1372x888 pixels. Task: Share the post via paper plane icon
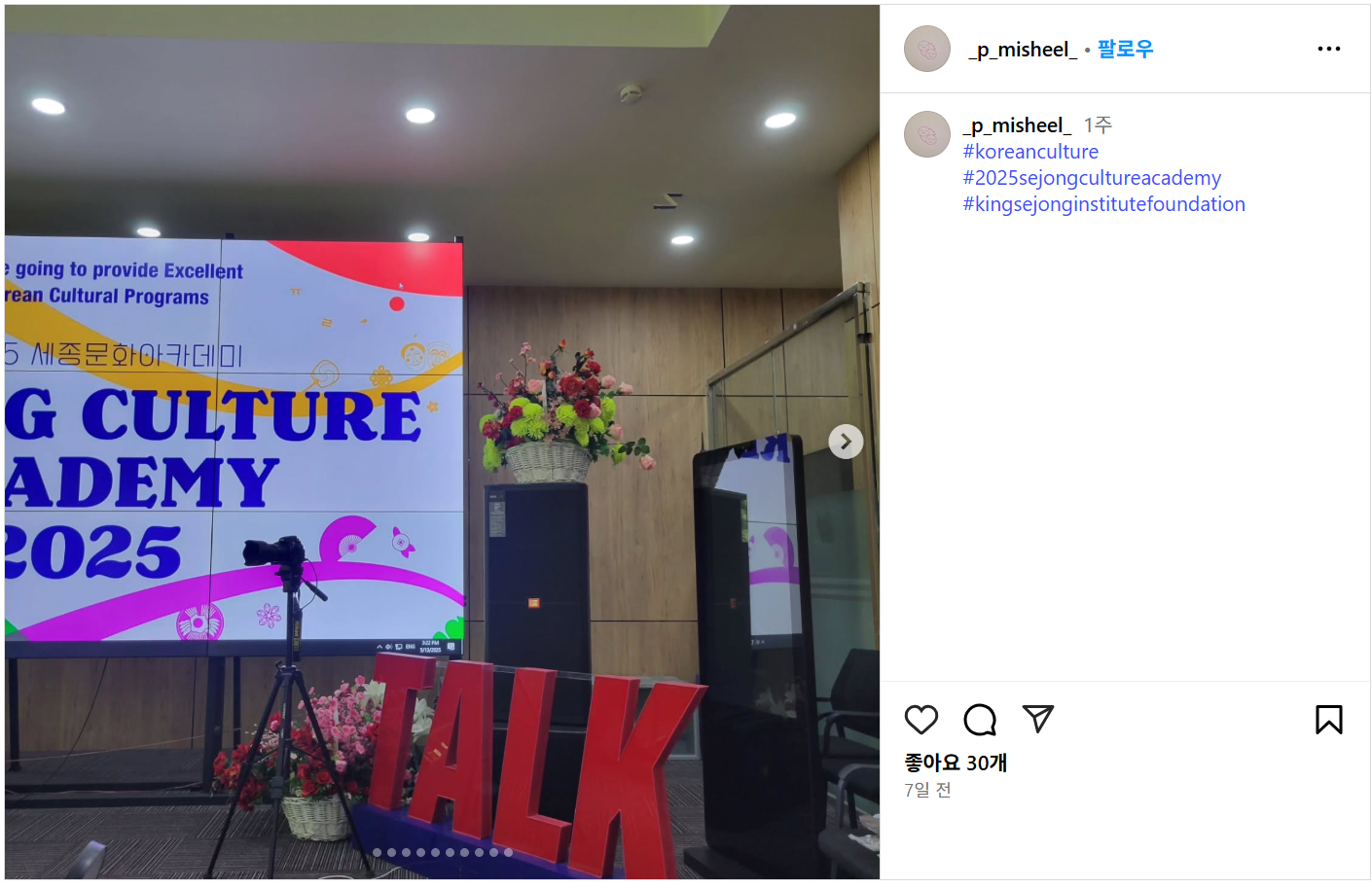[x=1038, y=719]
